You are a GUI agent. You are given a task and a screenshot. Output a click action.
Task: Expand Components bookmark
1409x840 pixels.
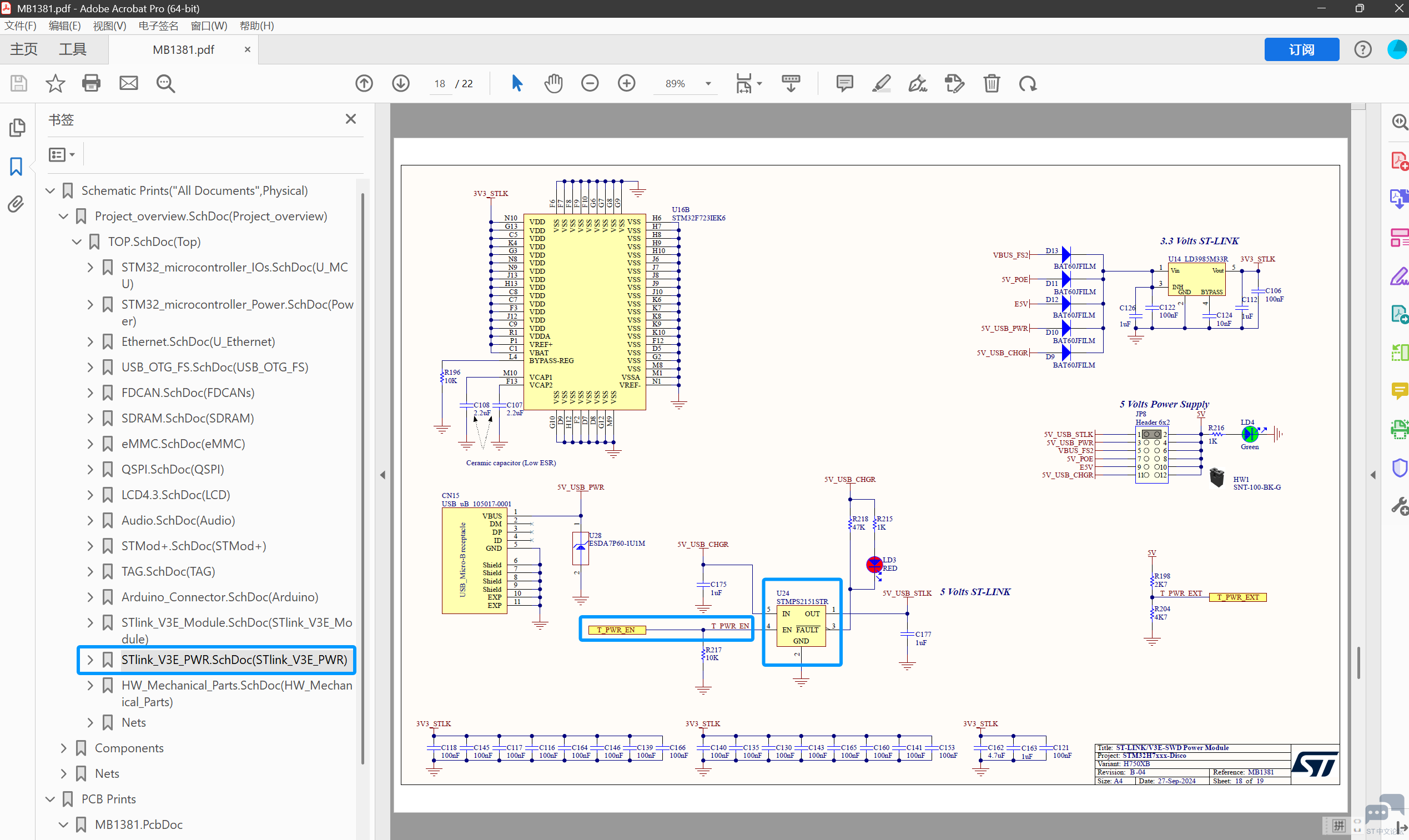(63, 748)
